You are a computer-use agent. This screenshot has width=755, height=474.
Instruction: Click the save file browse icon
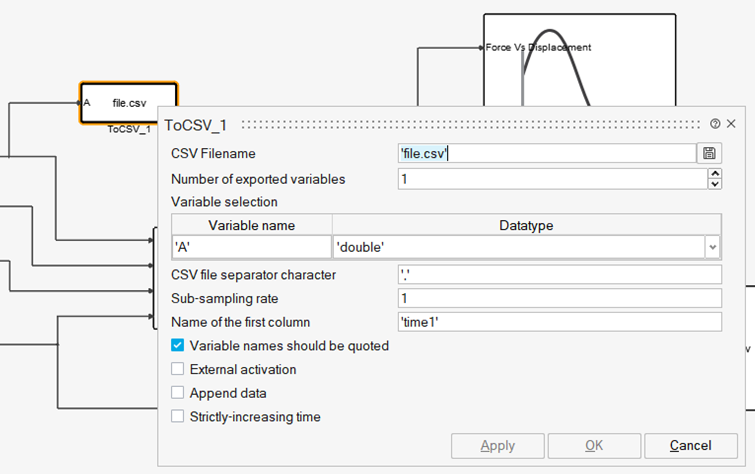point(709,153)
